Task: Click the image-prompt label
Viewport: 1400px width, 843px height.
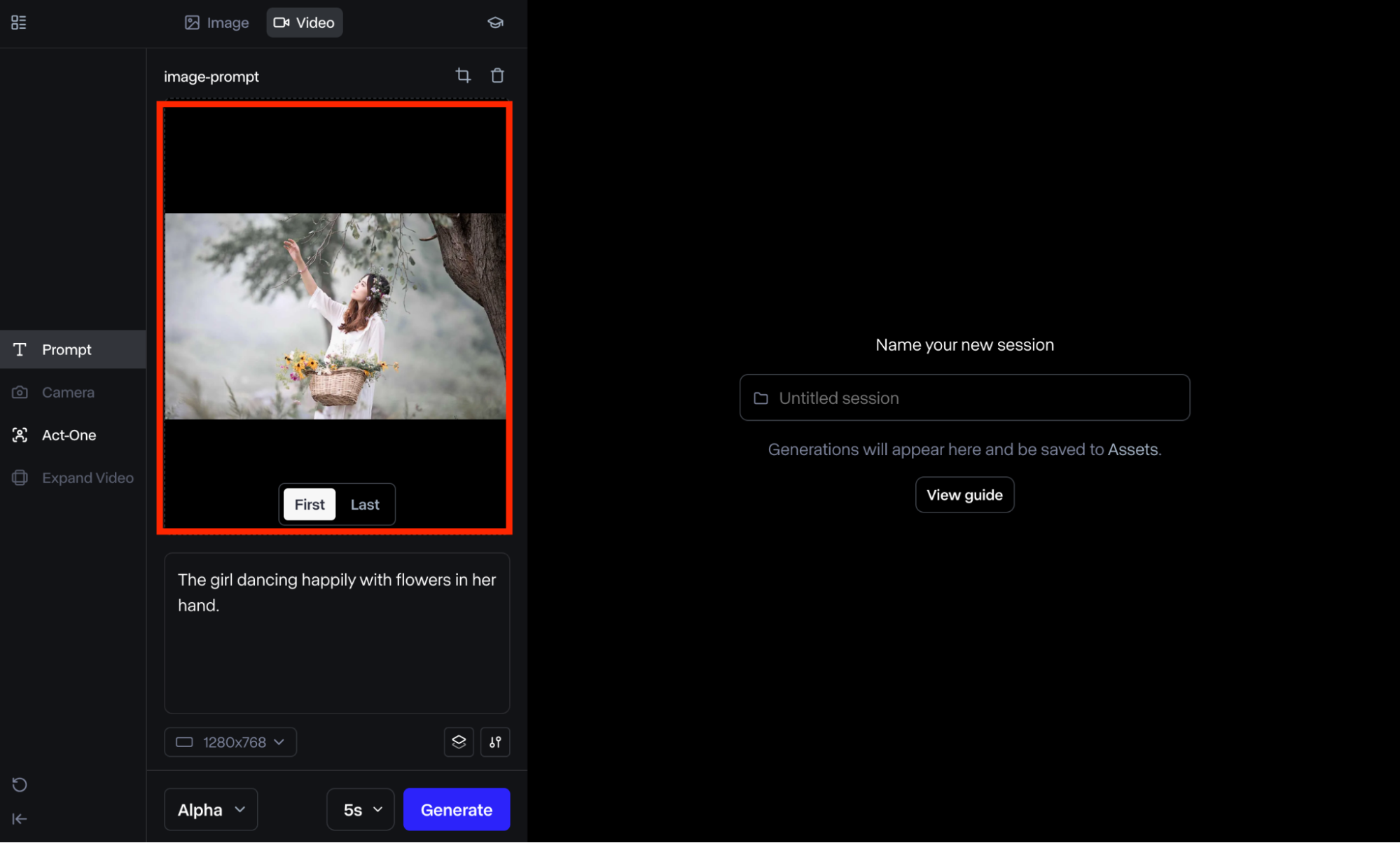Action: [212, 76]
